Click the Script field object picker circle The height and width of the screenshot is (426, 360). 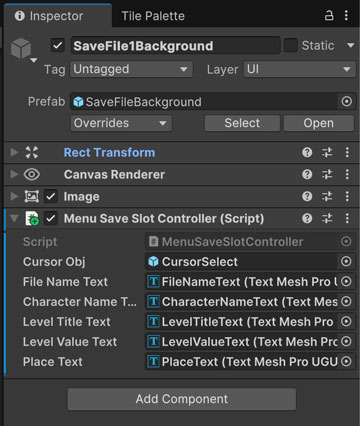346,241
